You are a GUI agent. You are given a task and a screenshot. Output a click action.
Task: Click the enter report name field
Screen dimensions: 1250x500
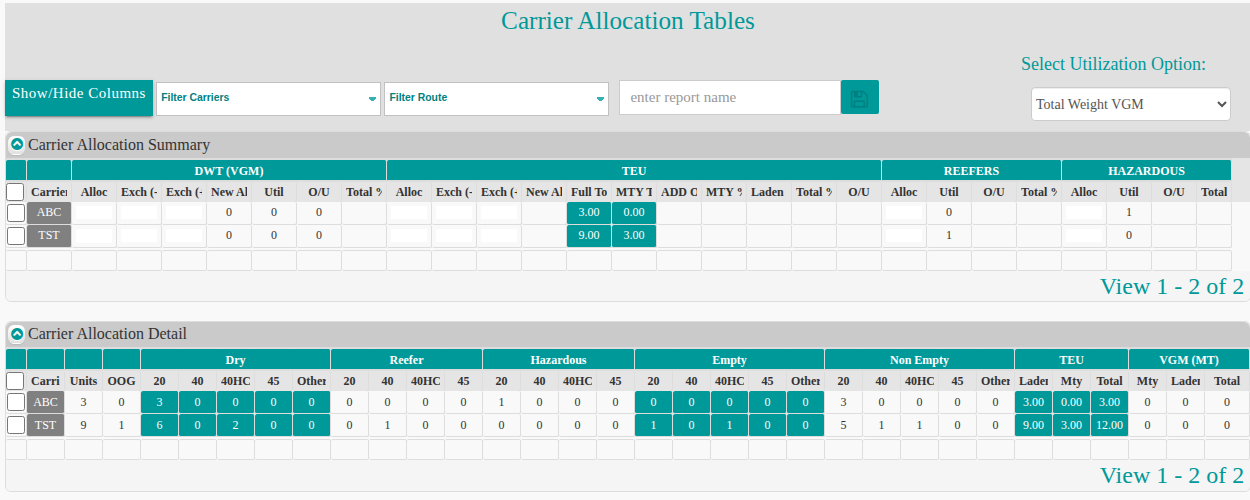click(730, 97)
